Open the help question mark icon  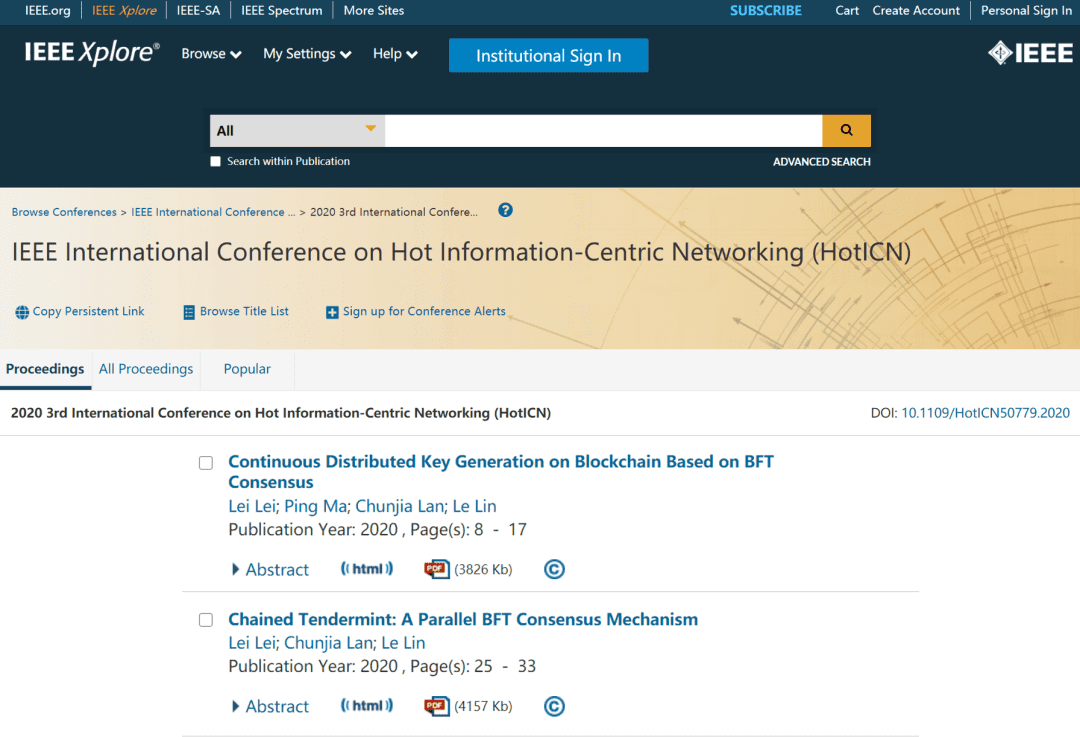coord(505,210)
